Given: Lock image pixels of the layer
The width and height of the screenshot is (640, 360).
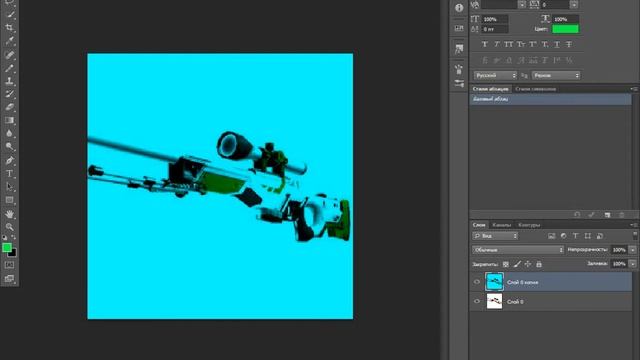Looking at the screenshot, I should point(517,264).
